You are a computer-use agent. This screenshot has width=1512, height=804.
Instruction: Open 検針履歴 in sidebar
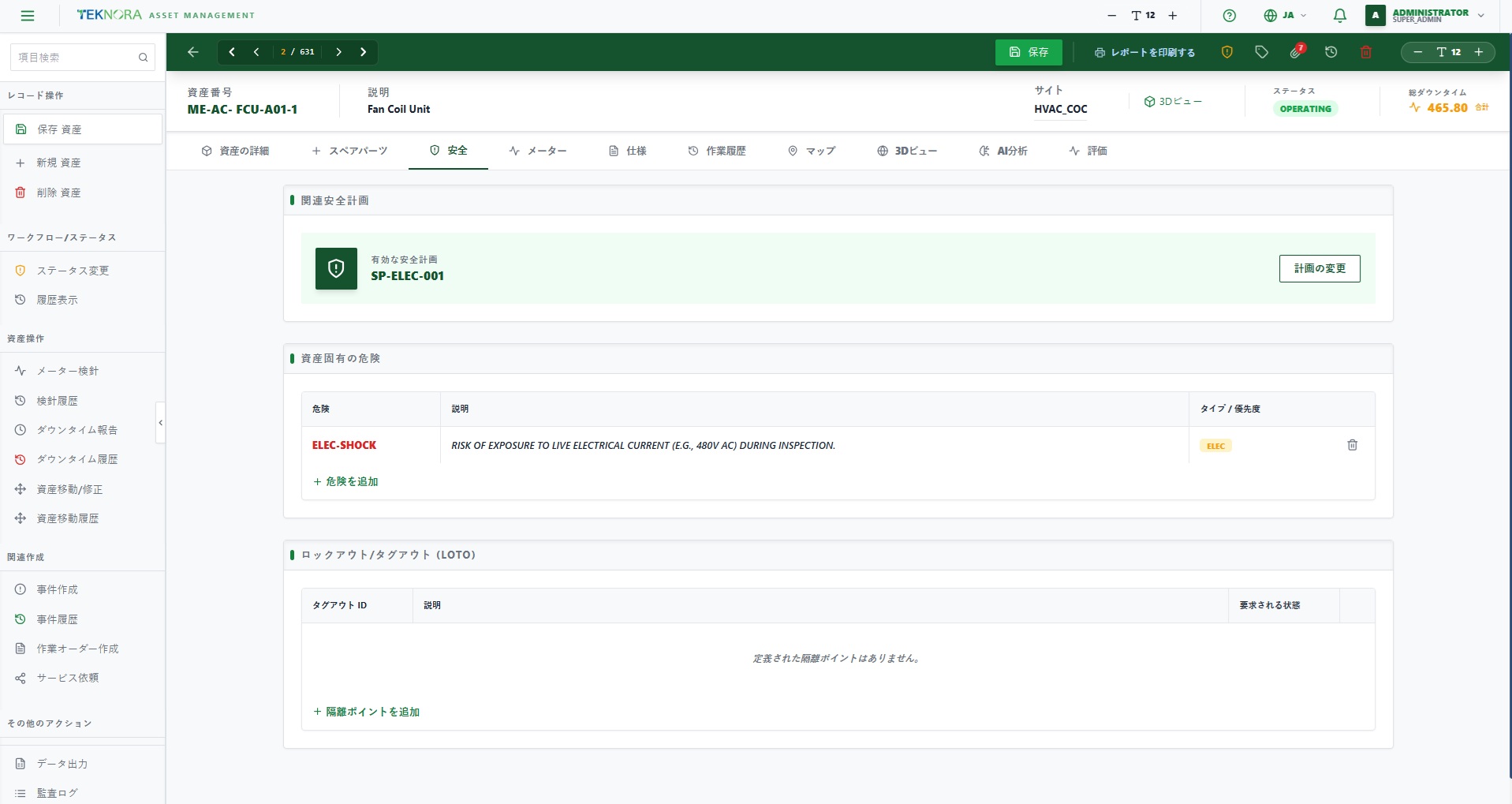(x=82, y=401)
